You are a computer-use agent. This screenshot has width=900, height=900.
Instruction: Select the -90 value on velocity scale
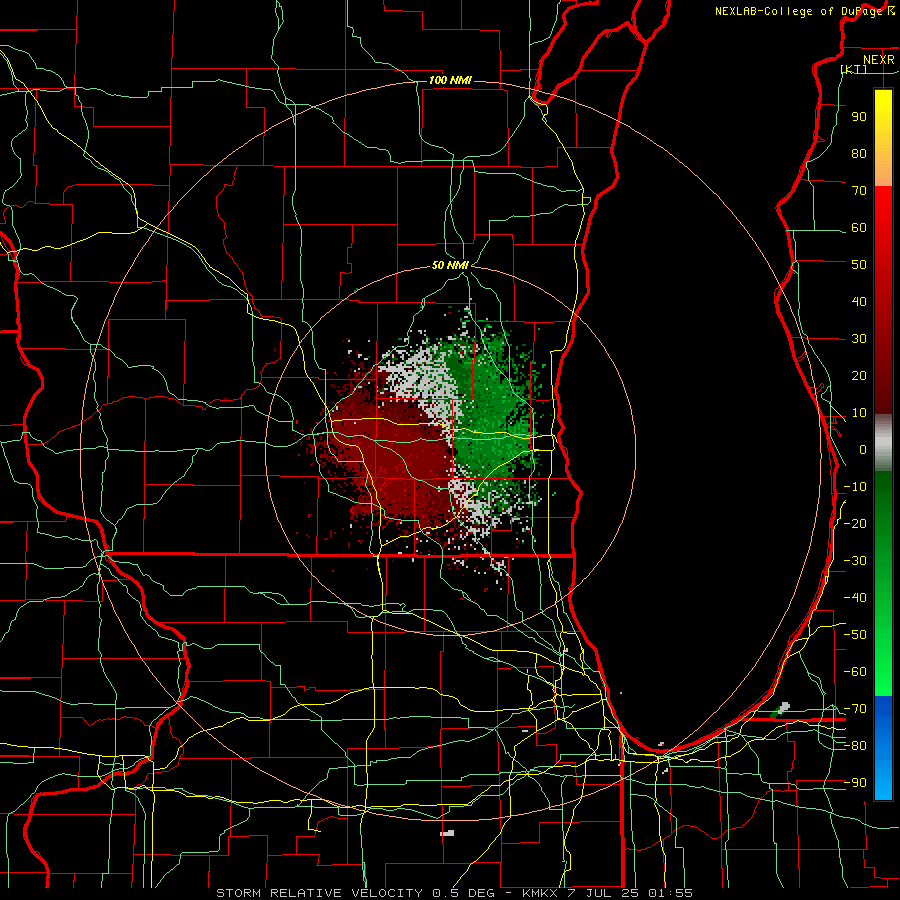pos(855,783)
